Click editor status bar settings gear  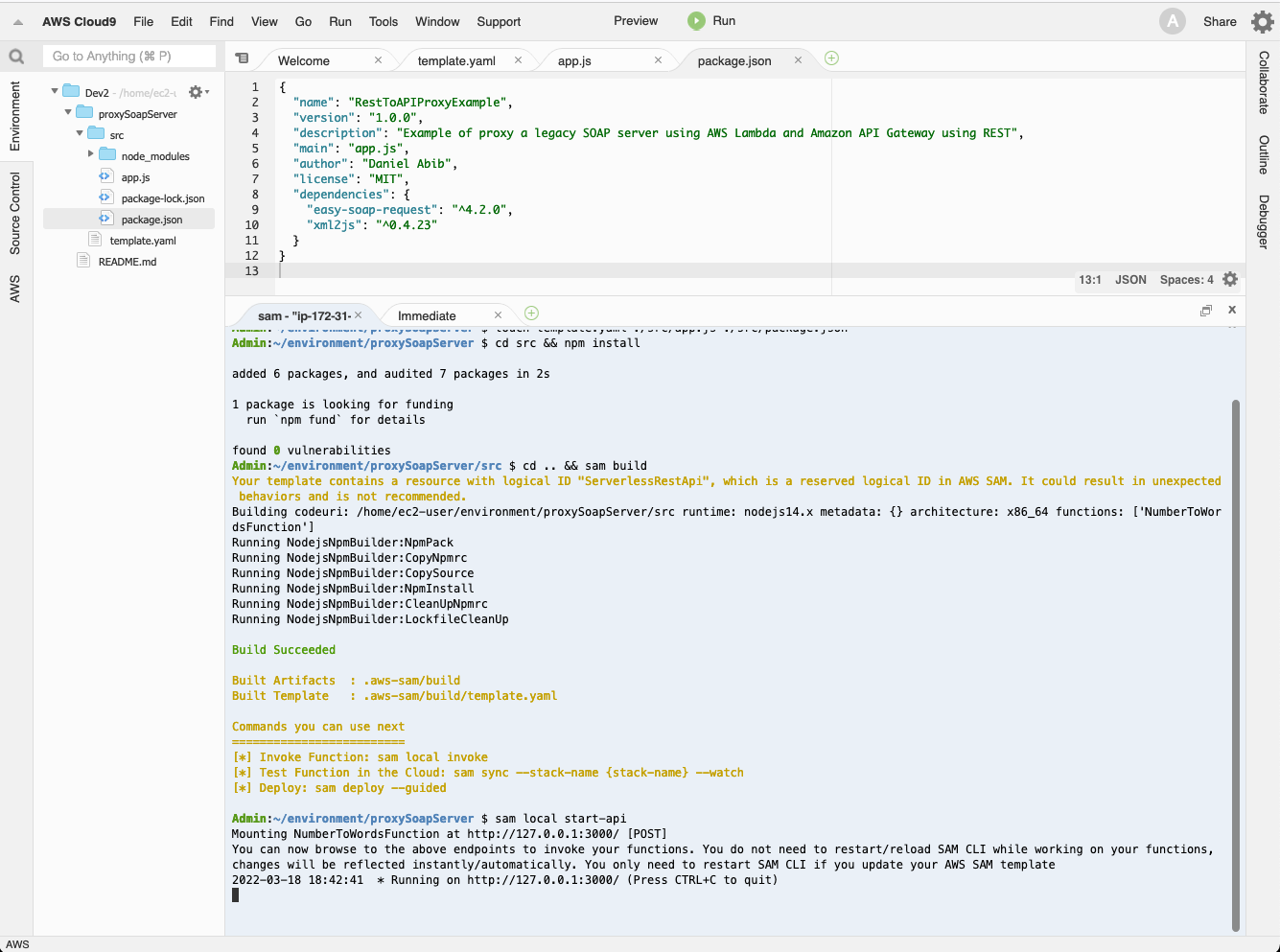click(1230, 280)
